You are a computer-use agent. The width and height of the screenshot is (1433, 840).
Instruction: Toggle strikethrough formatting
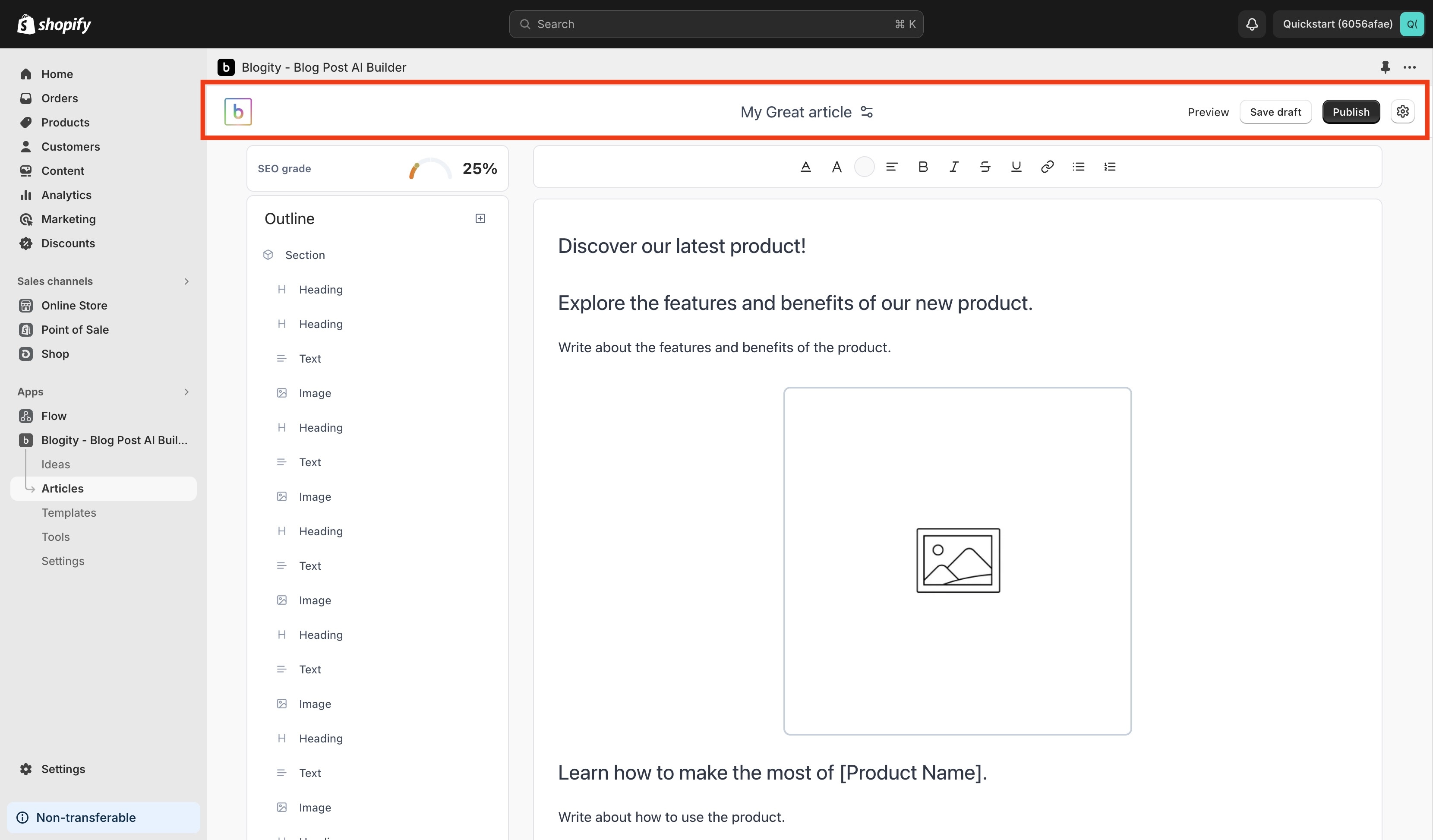985,167
